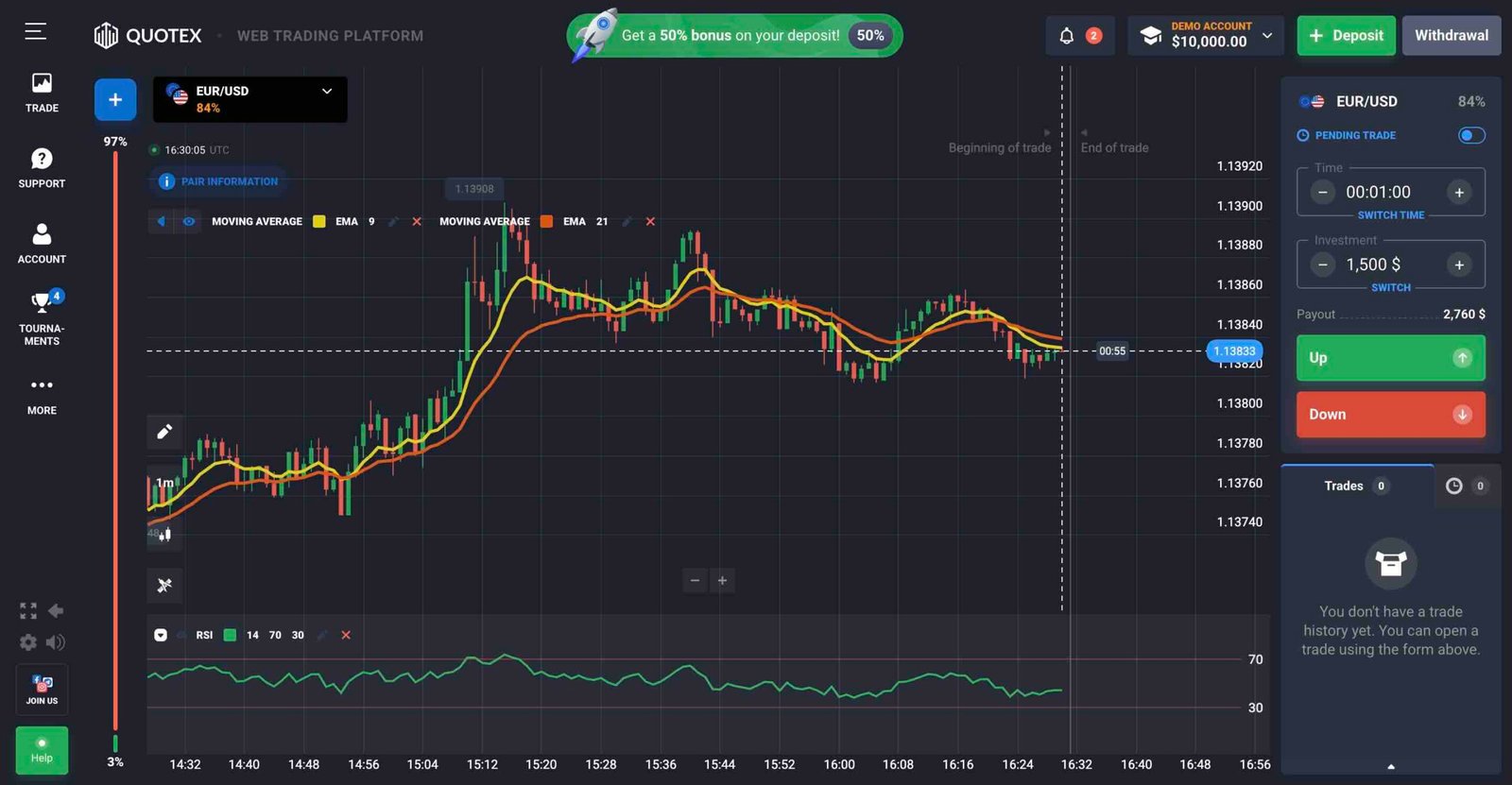Viewport: 1512px width, 785px height.
Task: Open the indicators compass tool
Action: tap(164, 586)
